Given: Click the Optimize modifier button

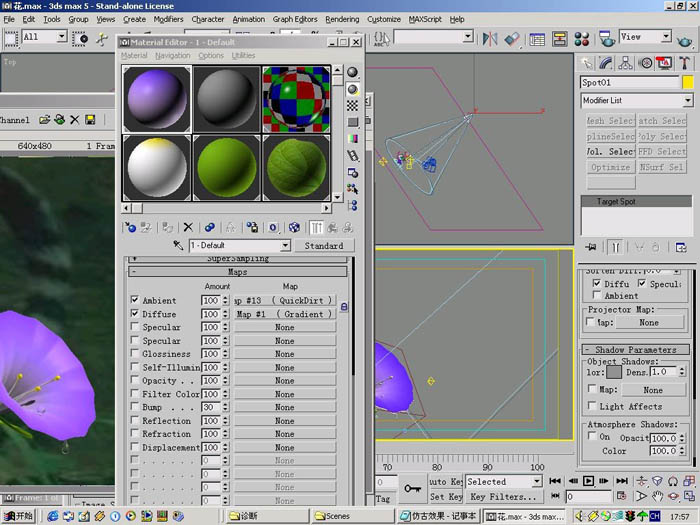Looking at the screenshot, I should (x=610, y=167).
